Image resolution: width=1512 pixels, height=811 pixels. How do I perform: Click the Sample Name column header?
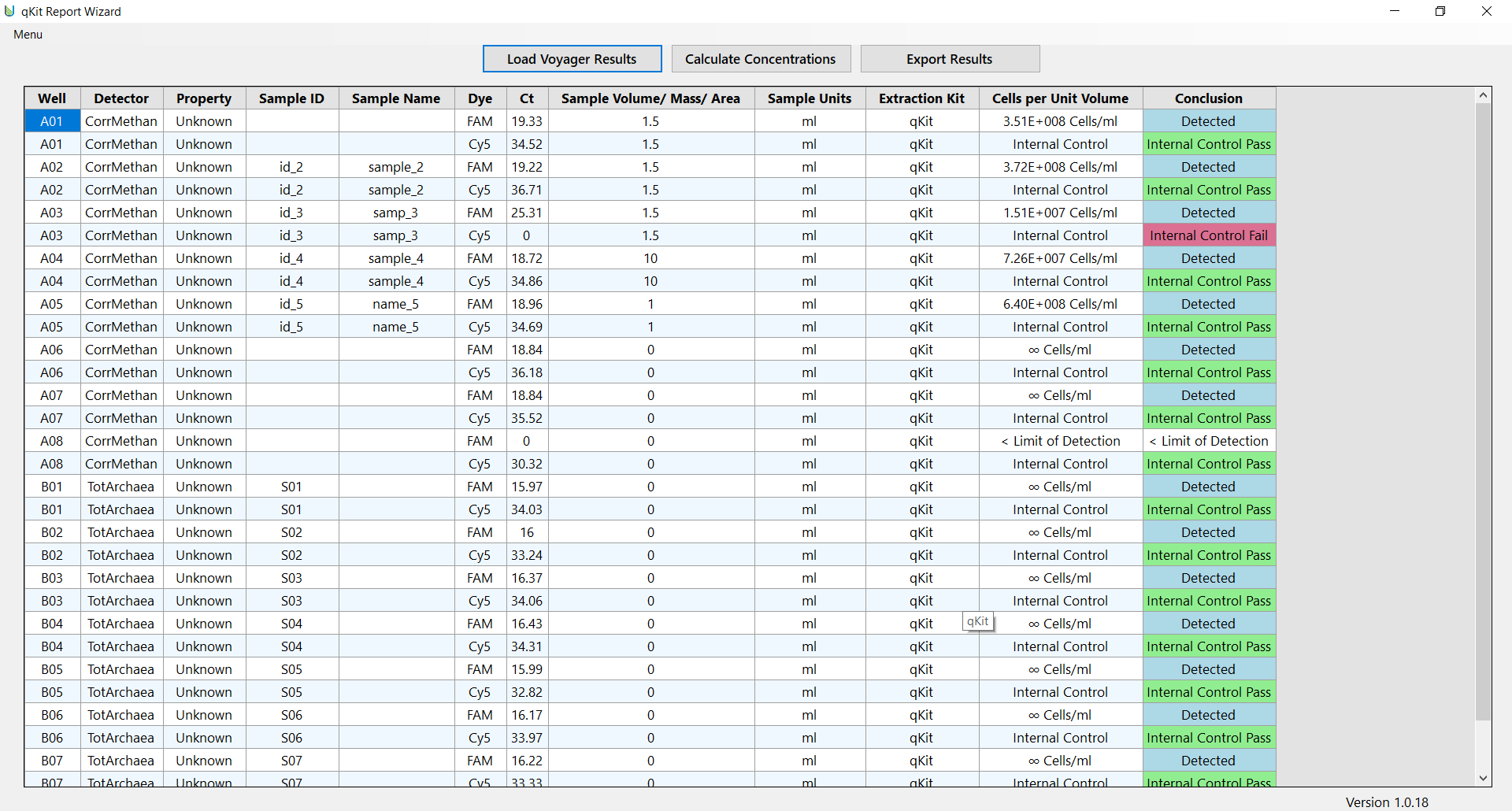[x=396, y=98]
